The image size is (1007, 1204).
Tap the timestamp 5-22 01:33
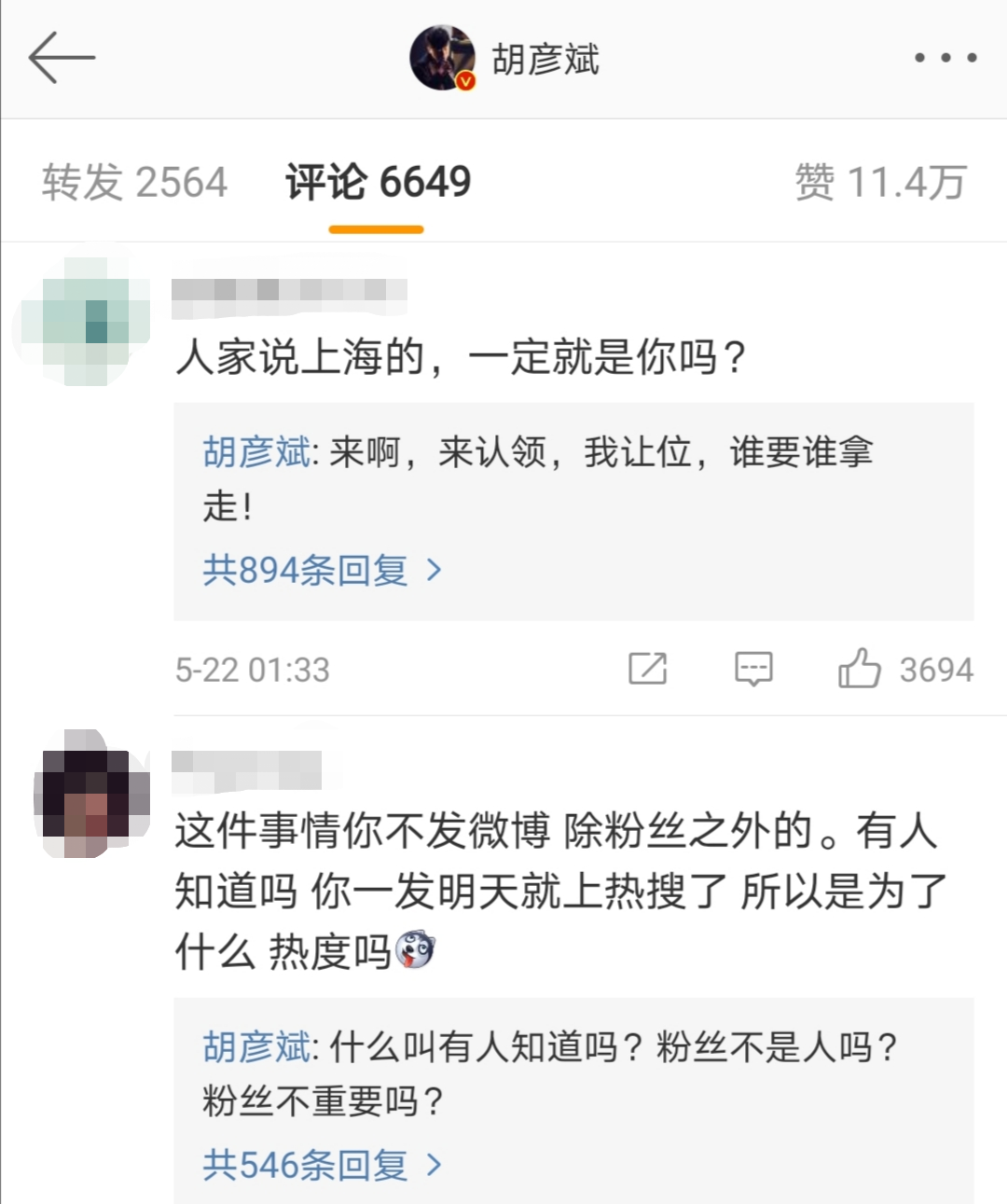click(250, 669)
